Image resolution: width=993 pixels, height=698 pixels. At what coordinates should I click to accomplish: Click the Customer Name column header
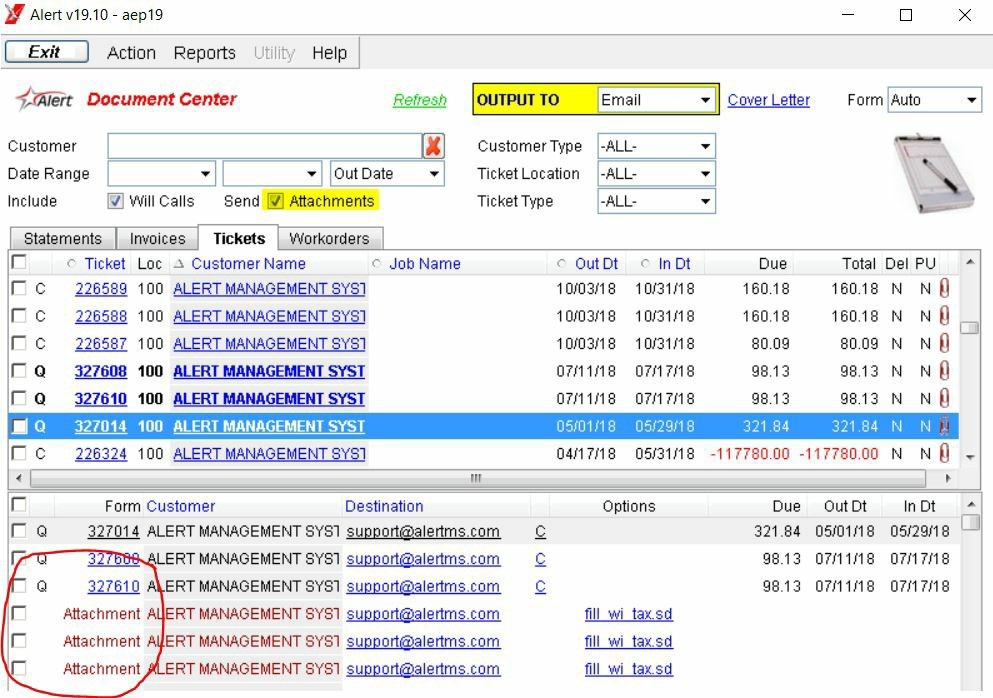[x=248, y=263]
